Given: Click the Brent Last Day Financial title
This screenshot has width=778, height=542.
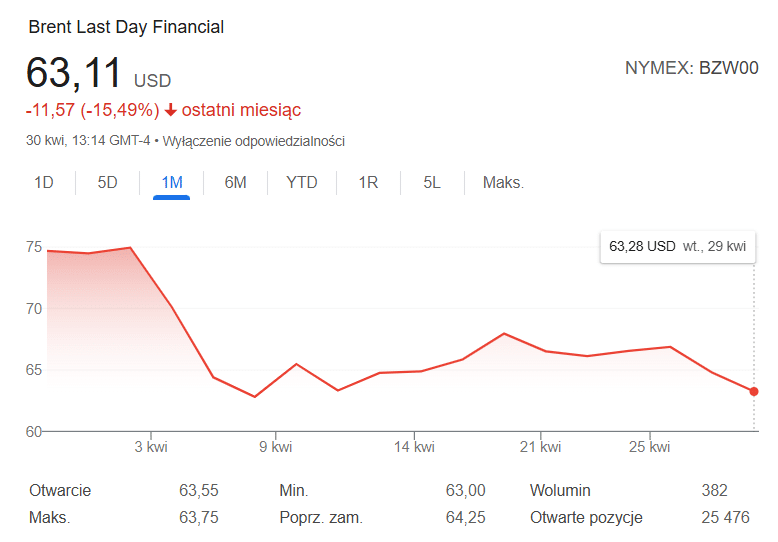Looking at the screenshot, I should pyautogui.click(x=126, y=27).
